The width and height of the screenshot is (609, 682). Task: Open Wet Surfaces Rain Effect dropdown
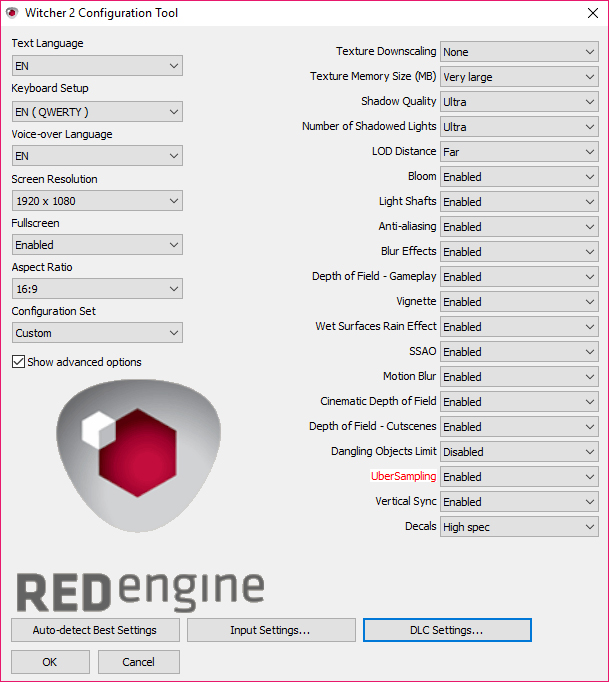coord(519,327)
